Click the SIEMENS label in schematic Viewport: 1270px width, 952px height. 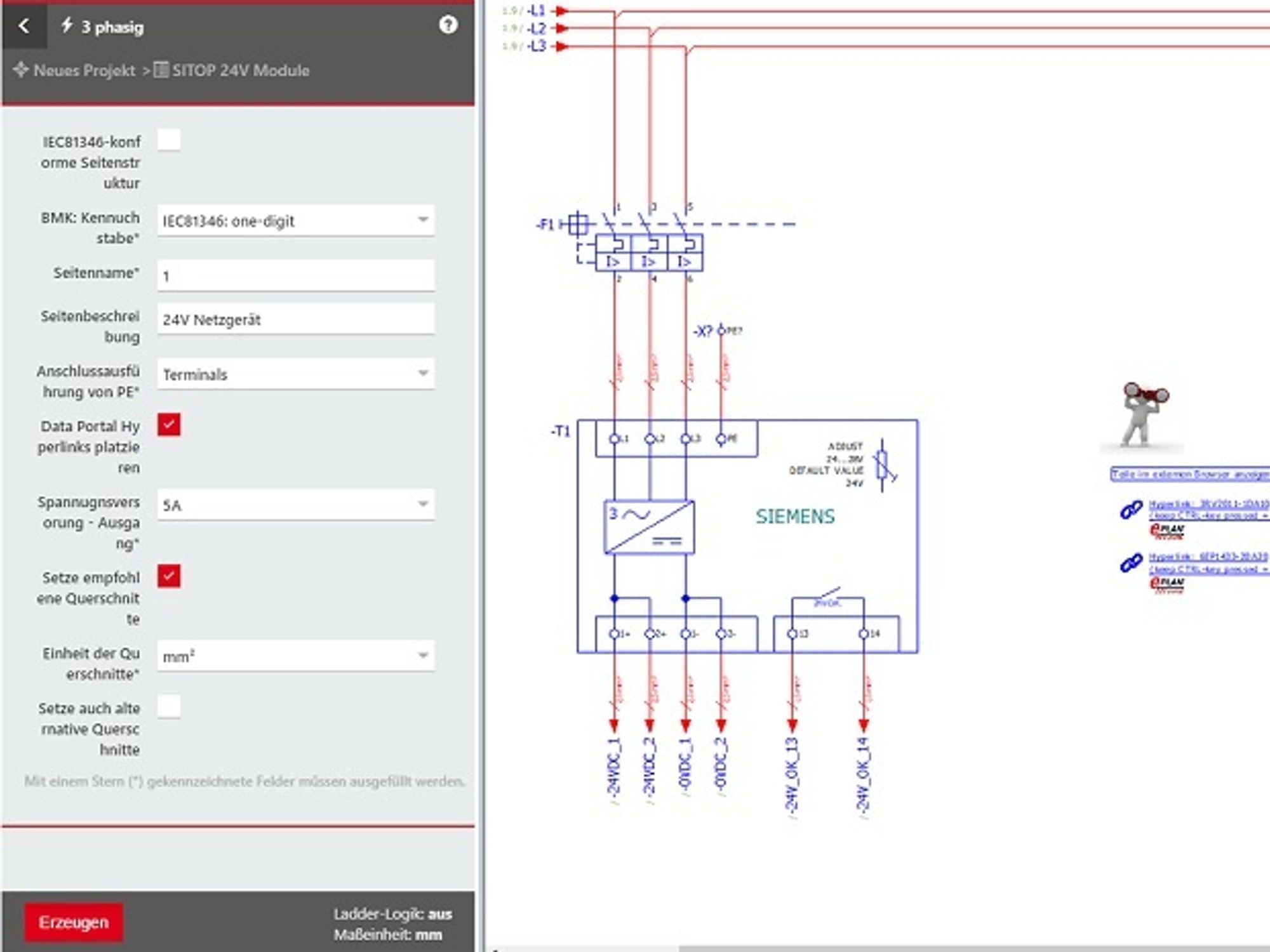coord(795,517)
